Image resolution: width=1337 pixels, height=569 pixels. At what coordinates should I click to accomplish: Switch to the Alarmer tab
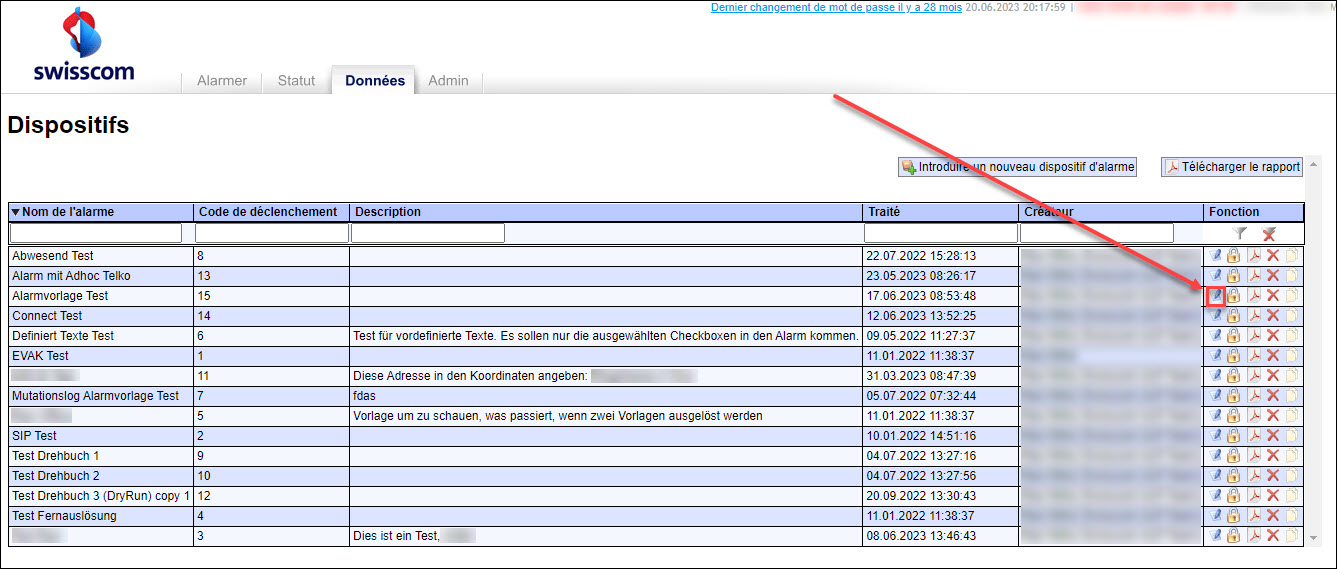tap(222, 81)
